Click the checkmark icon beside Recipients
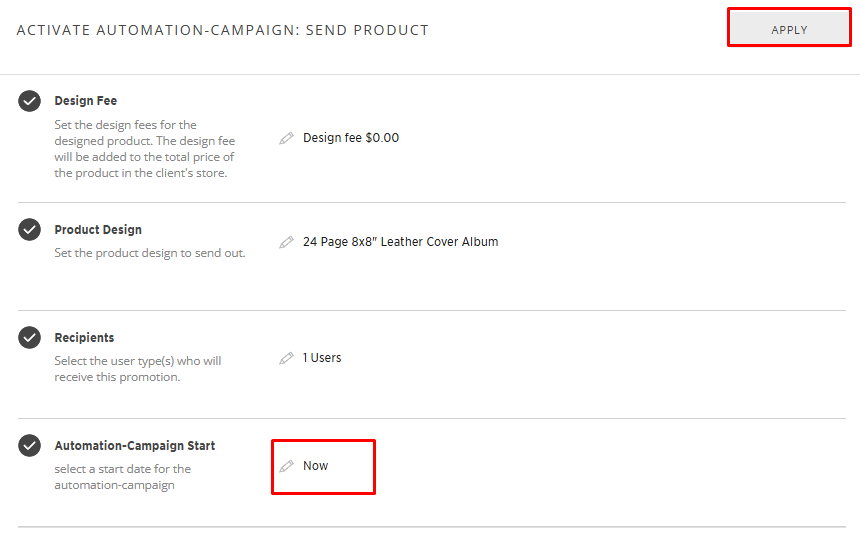 pyautogui.click(x=30, y=338)
